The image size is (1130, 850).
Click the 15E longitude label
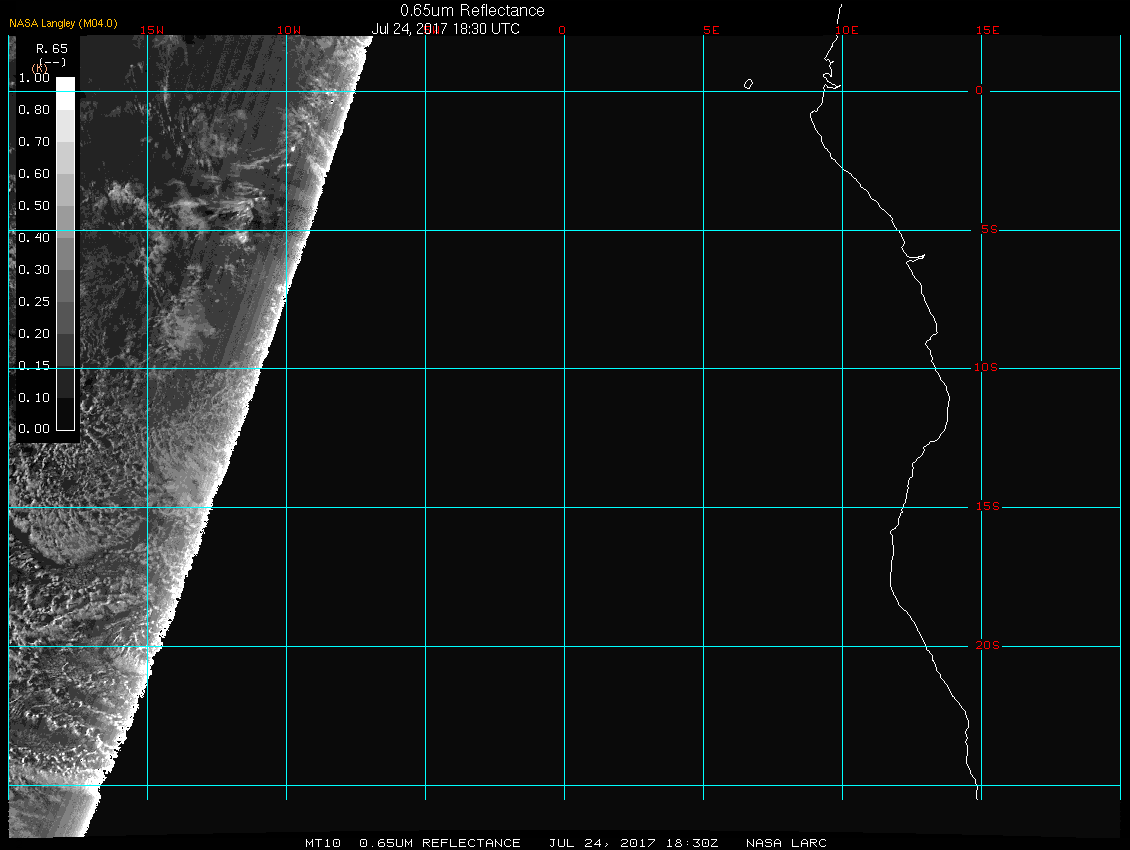(x=988, y=30)
